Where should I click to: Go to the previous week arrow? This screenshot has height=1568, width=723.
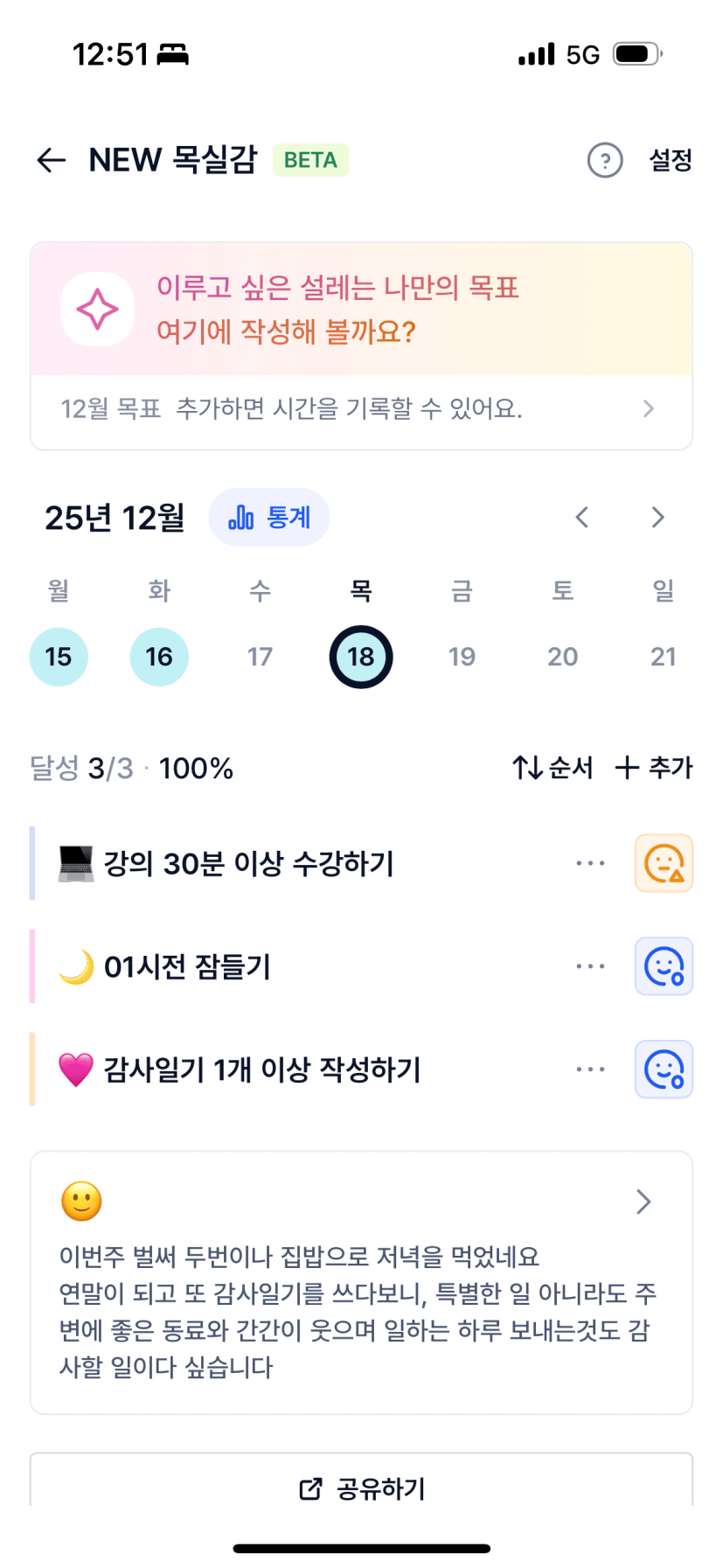coord(582,518)
